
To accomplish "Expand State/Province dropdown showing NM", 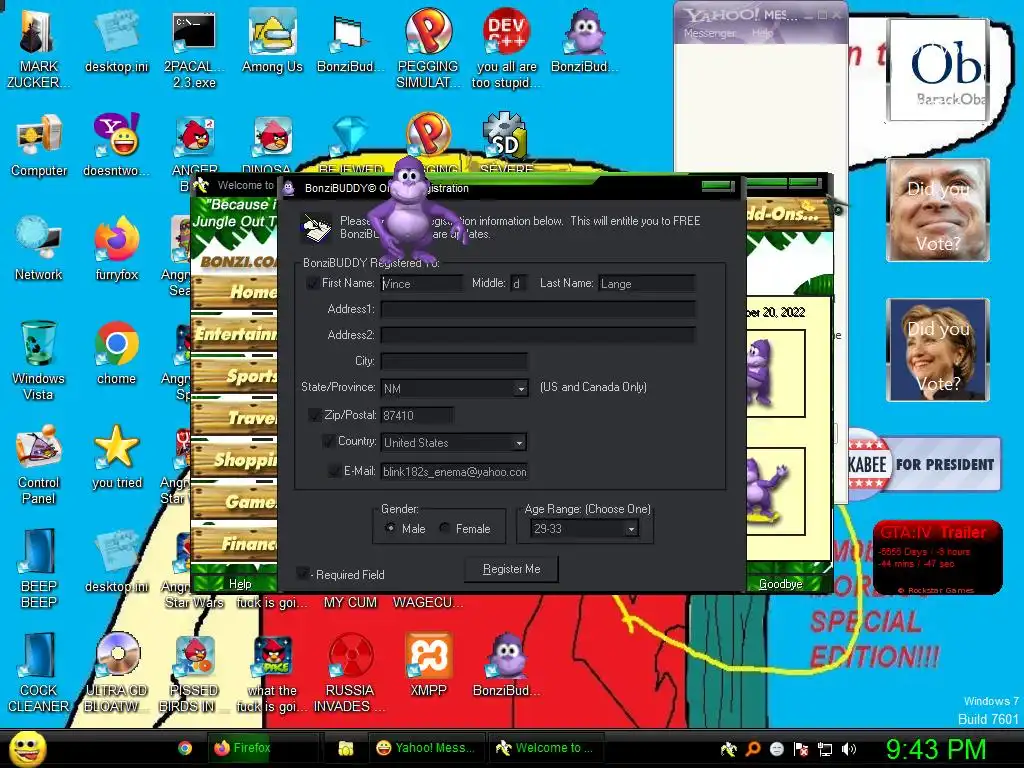I will pyautogui.click(x=520, y=389).
